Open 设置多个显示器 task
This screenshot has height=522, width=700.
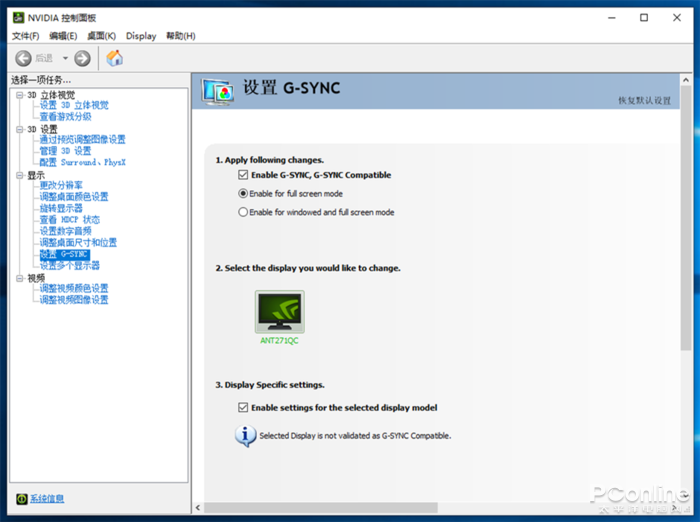pos(70,265)
